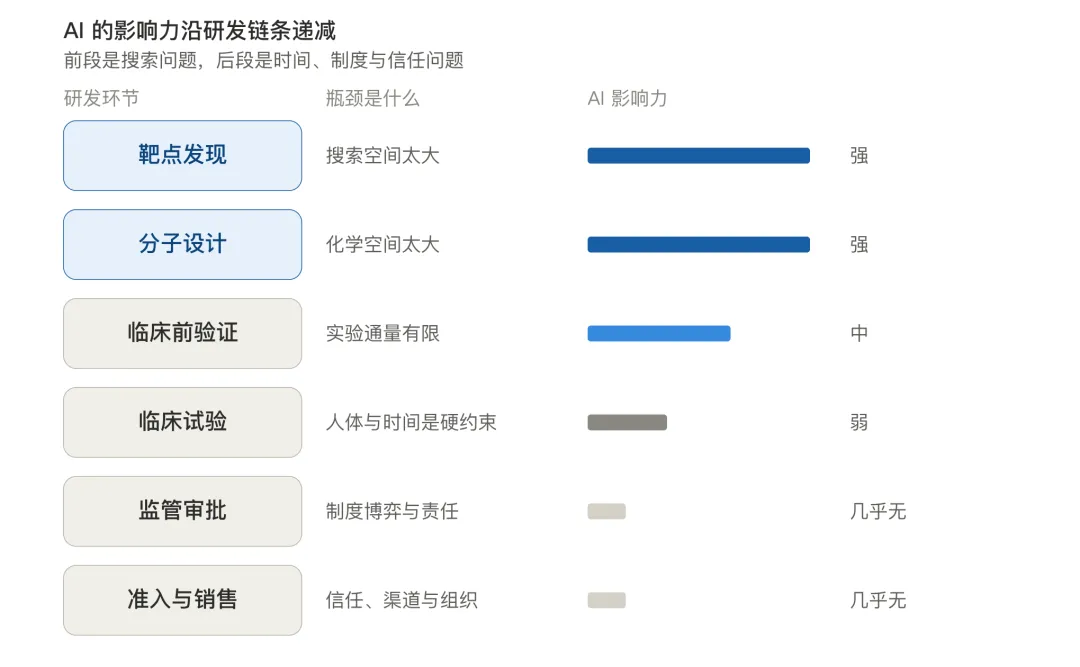Click the 监管审批 stage box
This screenshot has width=1080, height=667.
[x=183, y=511]
